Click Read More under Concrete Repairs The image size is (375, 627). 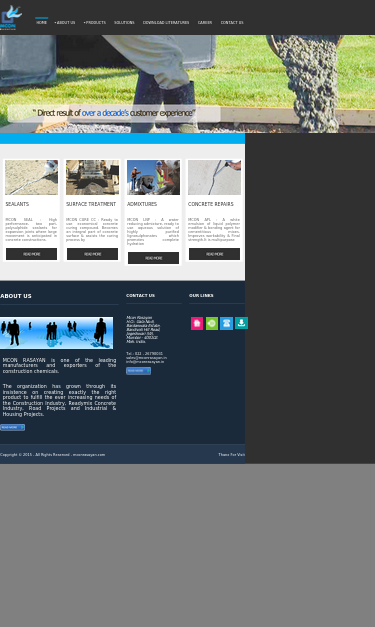point(214,254)
